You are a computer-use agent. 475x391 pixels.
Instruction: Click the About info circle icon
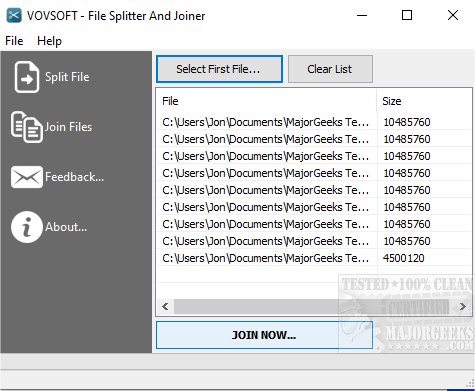click(27, 227)
